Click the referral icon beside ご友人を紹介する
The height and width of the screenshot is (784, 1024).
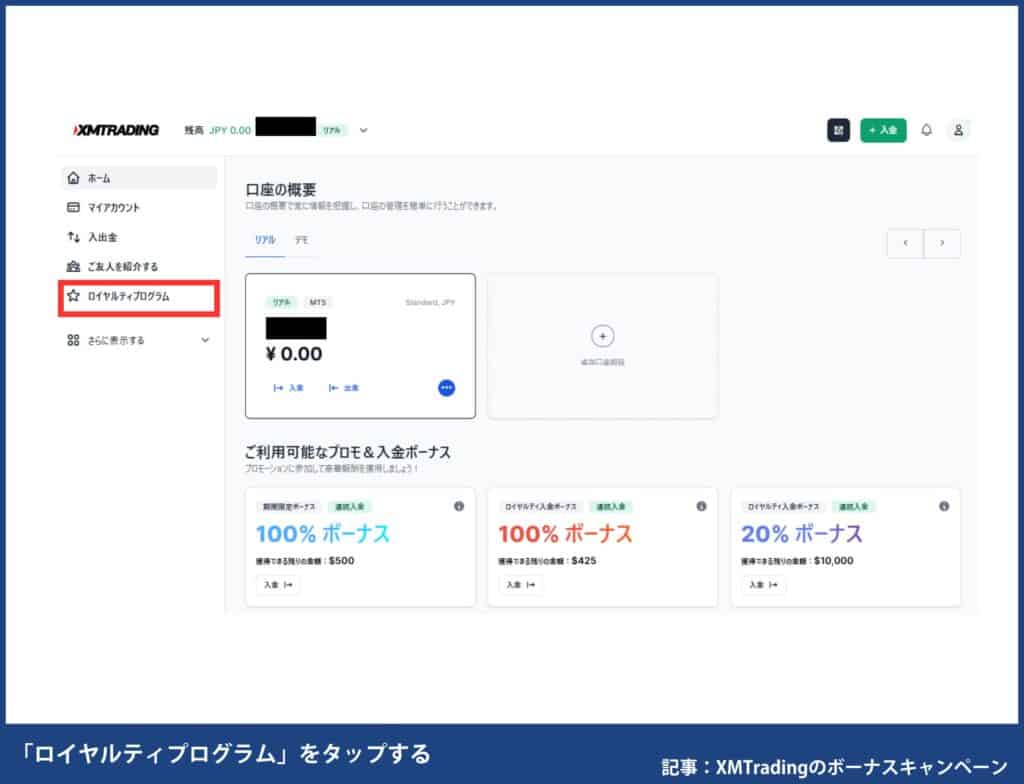pos(73,266)
